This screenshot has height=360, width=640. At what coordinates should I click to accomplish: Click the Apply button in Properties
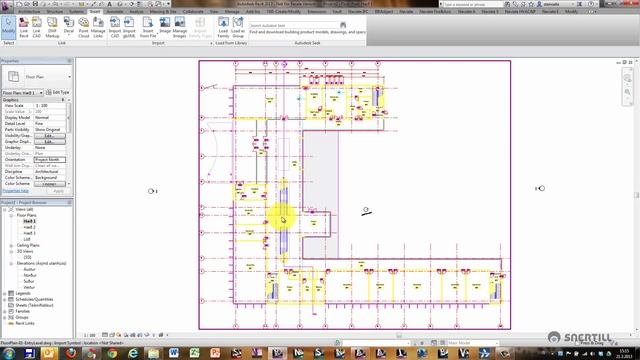pyautogui.click(x=58, y=191)
